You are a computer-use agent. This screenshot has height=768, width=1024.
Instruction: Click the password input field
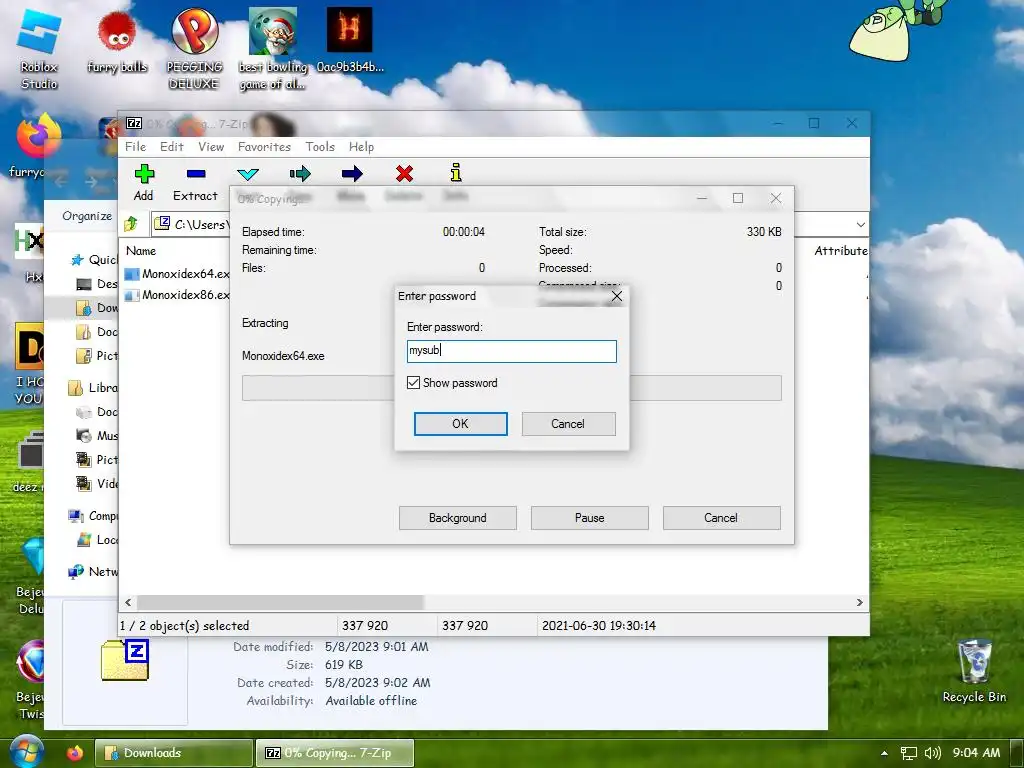511,351
